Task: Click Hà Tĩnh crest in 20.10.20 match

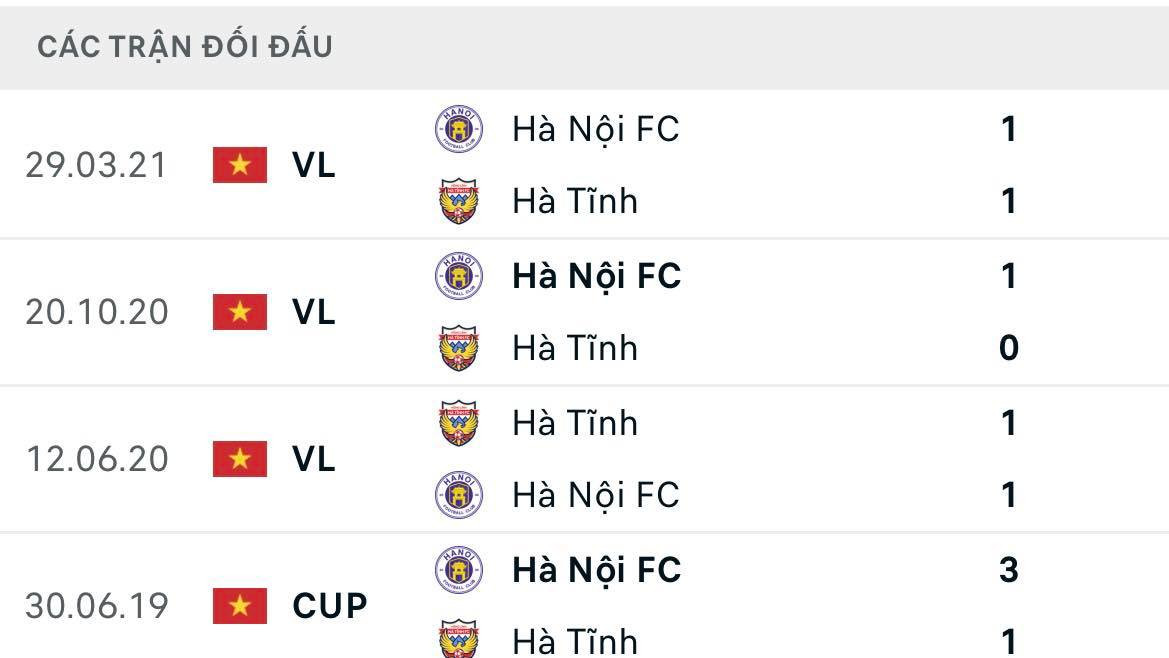Action: 459,348
